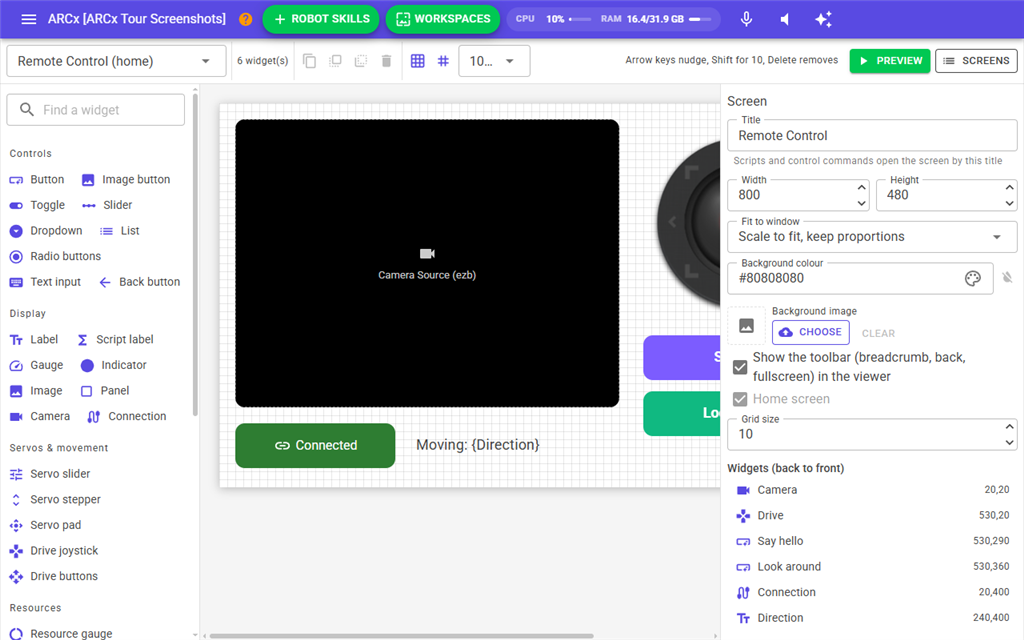Add a Servo slider widget
The width and height of the screenshot is (1024, 640).
[x=50, y=473]
